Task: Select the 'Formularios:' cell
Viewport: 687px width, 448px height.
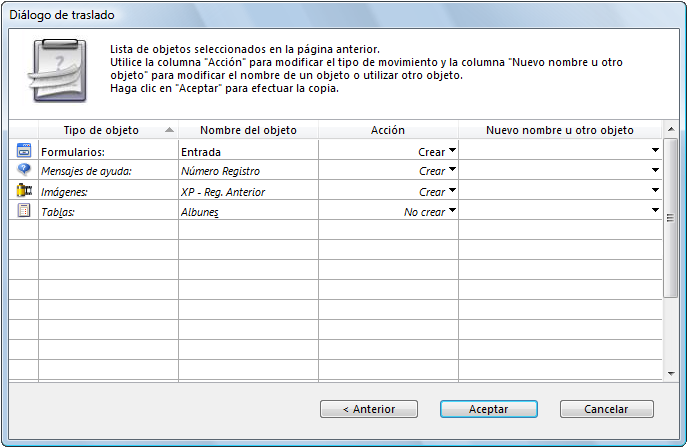Action: click(x=108, y=152)
